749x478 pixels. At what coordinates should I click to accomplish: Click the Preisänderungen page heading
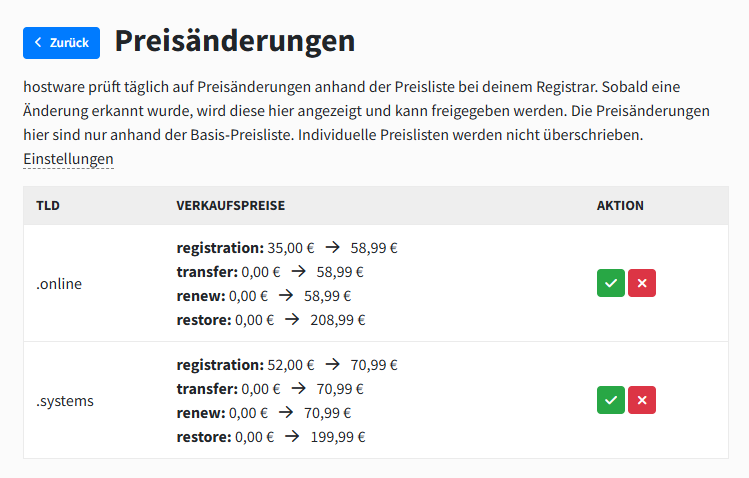tap(235, 41)
